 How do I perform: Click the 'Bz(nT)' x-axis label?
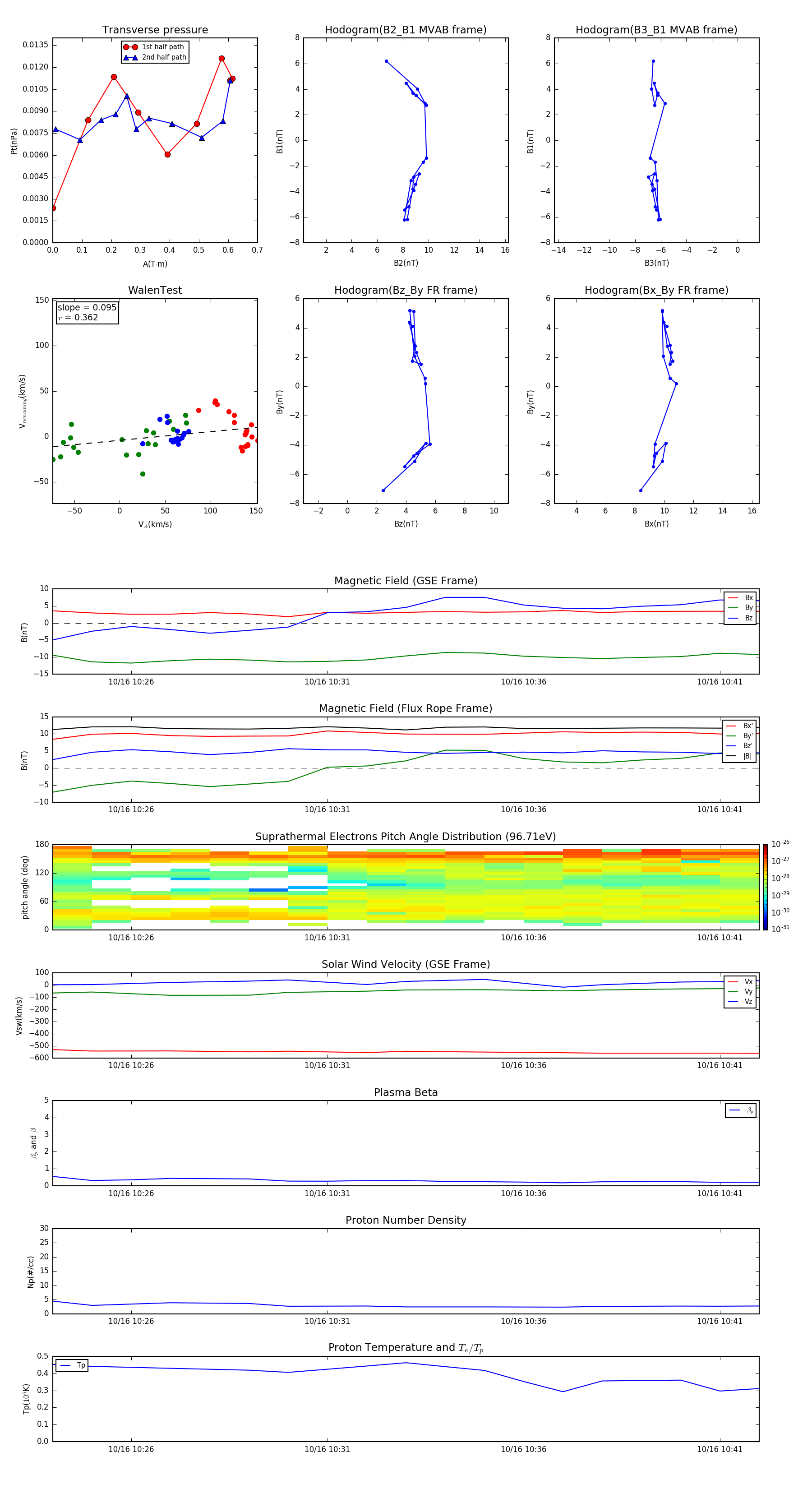pyautogui.click(x=406, y=524)
